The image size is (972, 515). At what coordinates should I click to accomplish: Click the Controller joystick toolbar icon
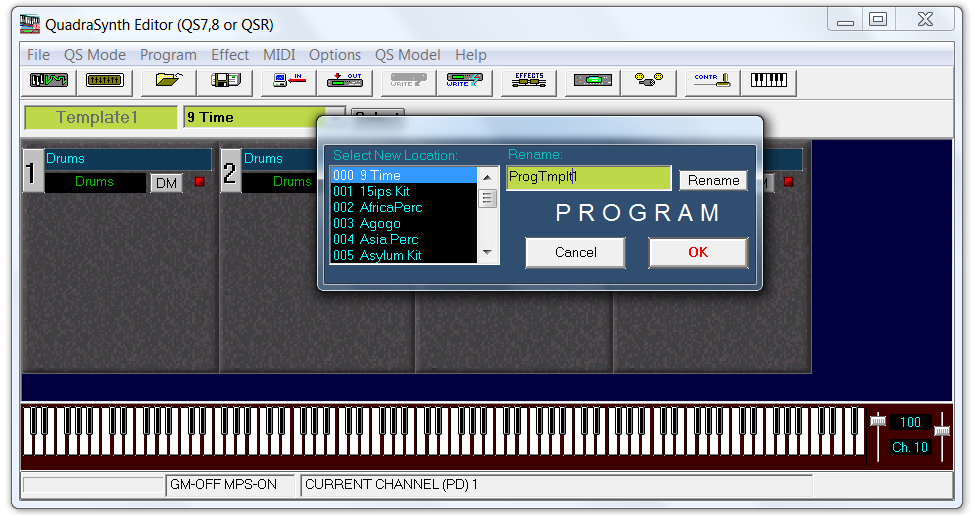point(711,81)
